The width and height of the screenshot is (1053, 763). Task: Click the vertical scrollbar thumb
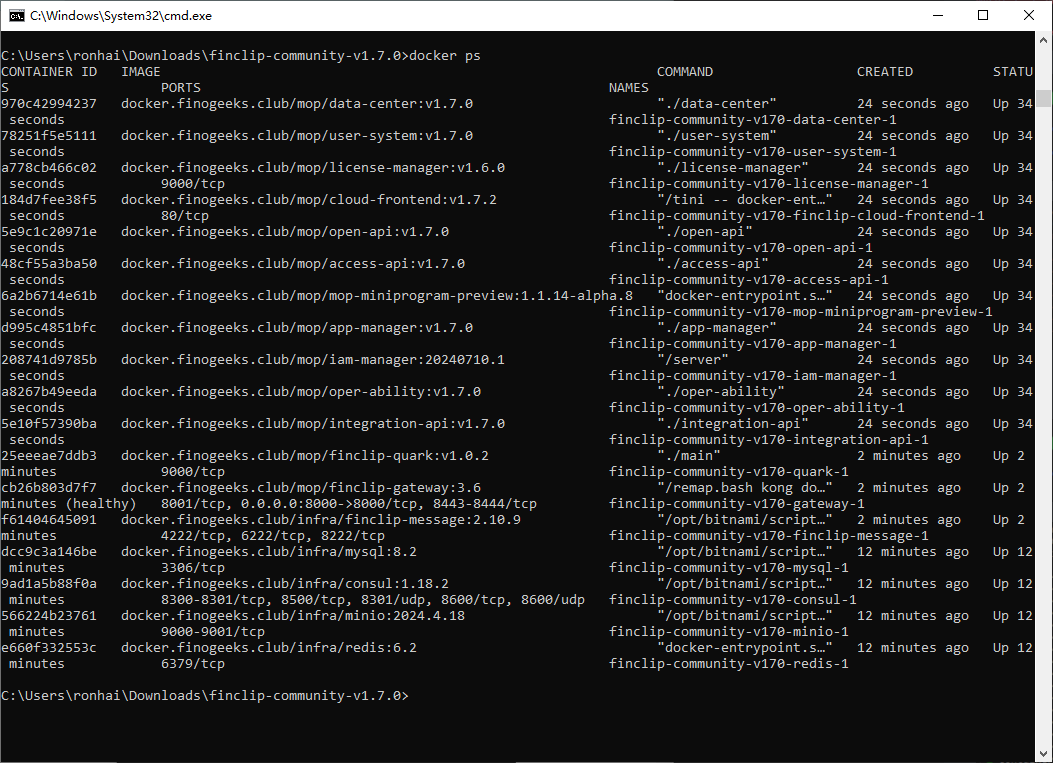coord(1044,98)
